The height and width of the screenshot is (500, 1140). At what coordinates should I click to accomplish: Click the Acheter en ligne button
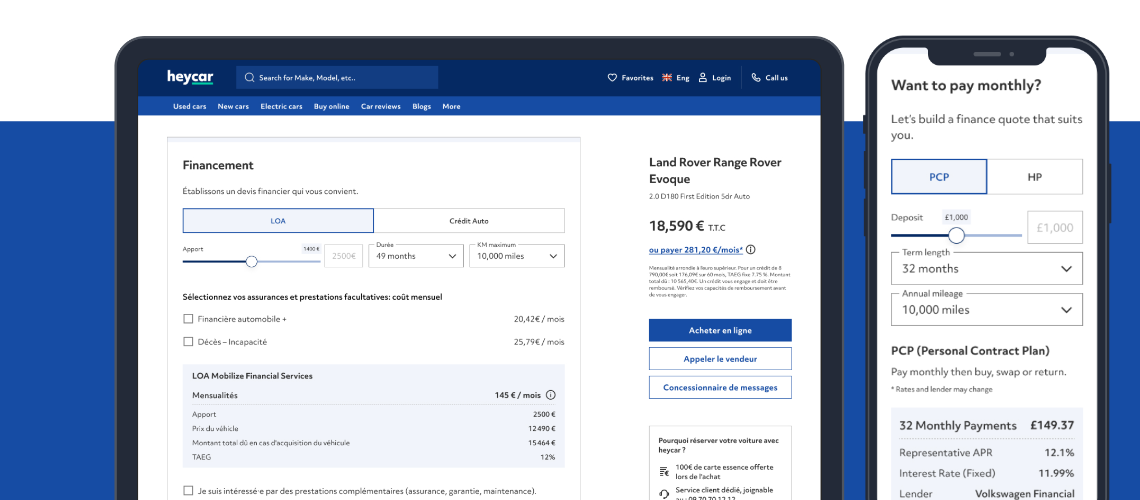pos(720,331)
